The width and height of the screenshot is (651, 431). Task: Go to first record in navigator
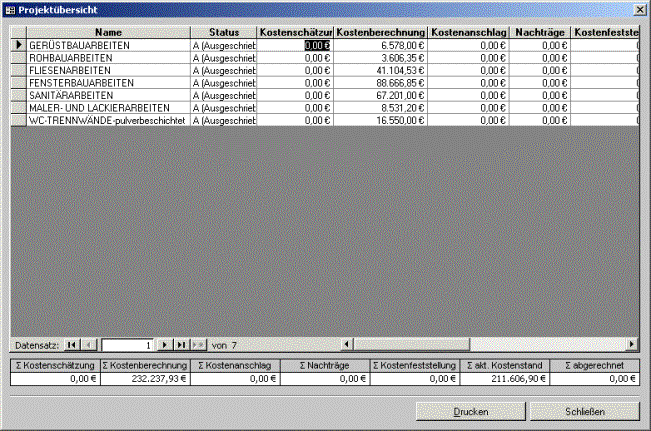tap(73, 345)
